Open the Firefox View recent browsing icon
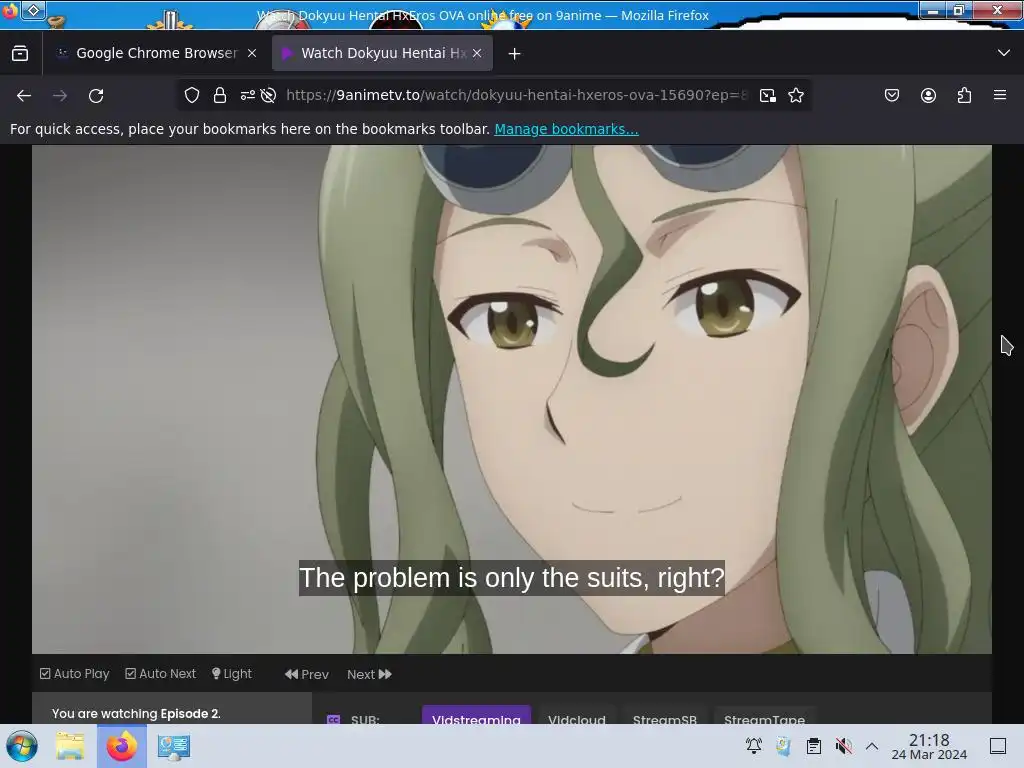The height and width of the screenshot is (768, 1024). (20, 54)
